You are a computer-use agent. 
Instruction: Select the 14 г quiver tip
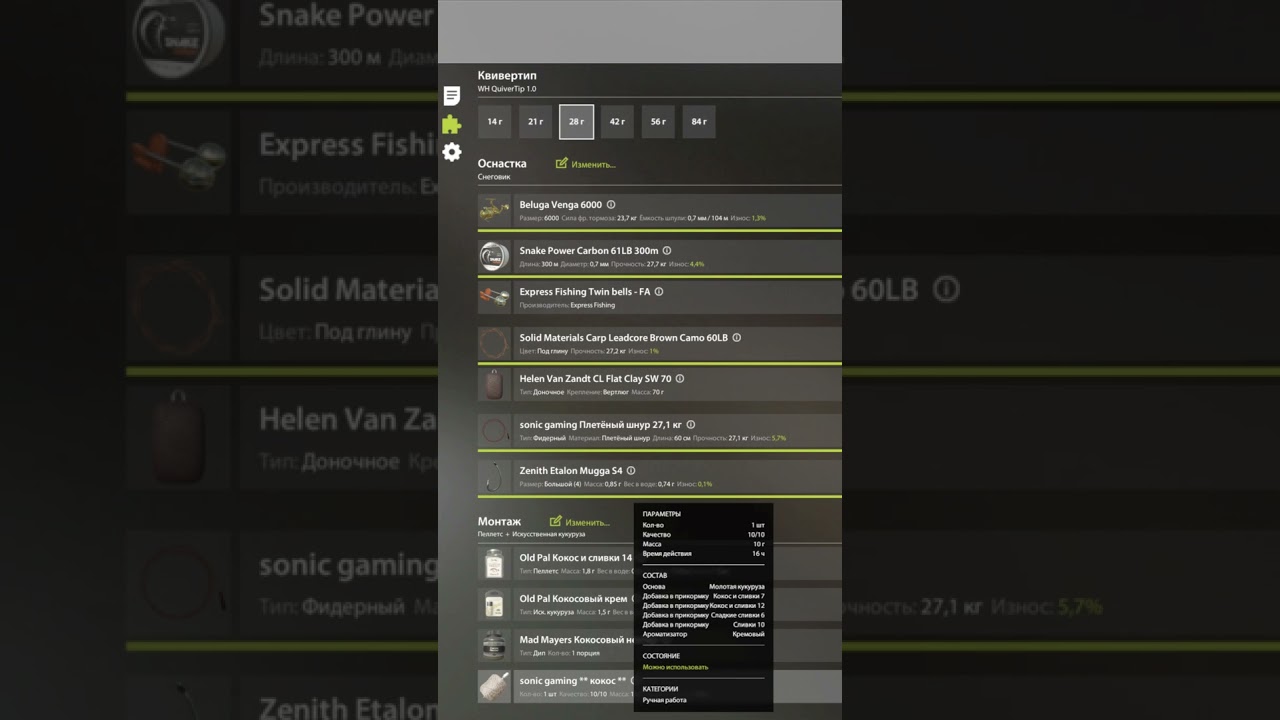(495, 122)
